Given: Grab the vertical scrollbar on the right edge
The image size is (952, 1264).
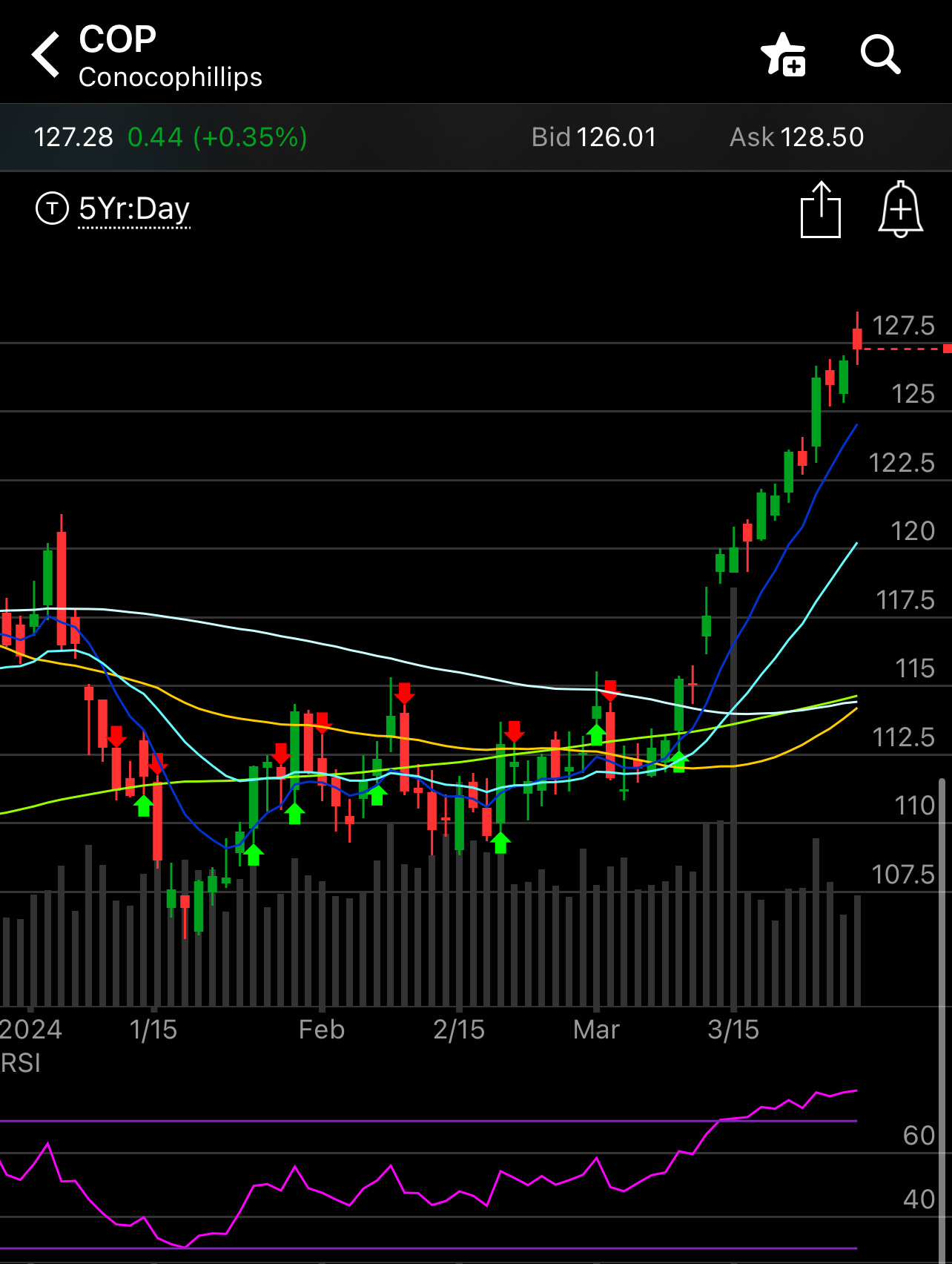Looking at the screenshot, I should [x=942, y=1021].
